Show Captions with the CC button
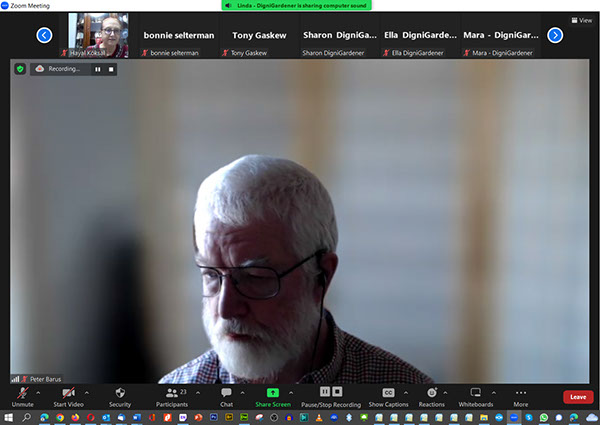600x425 pixels. pos(388,397)
